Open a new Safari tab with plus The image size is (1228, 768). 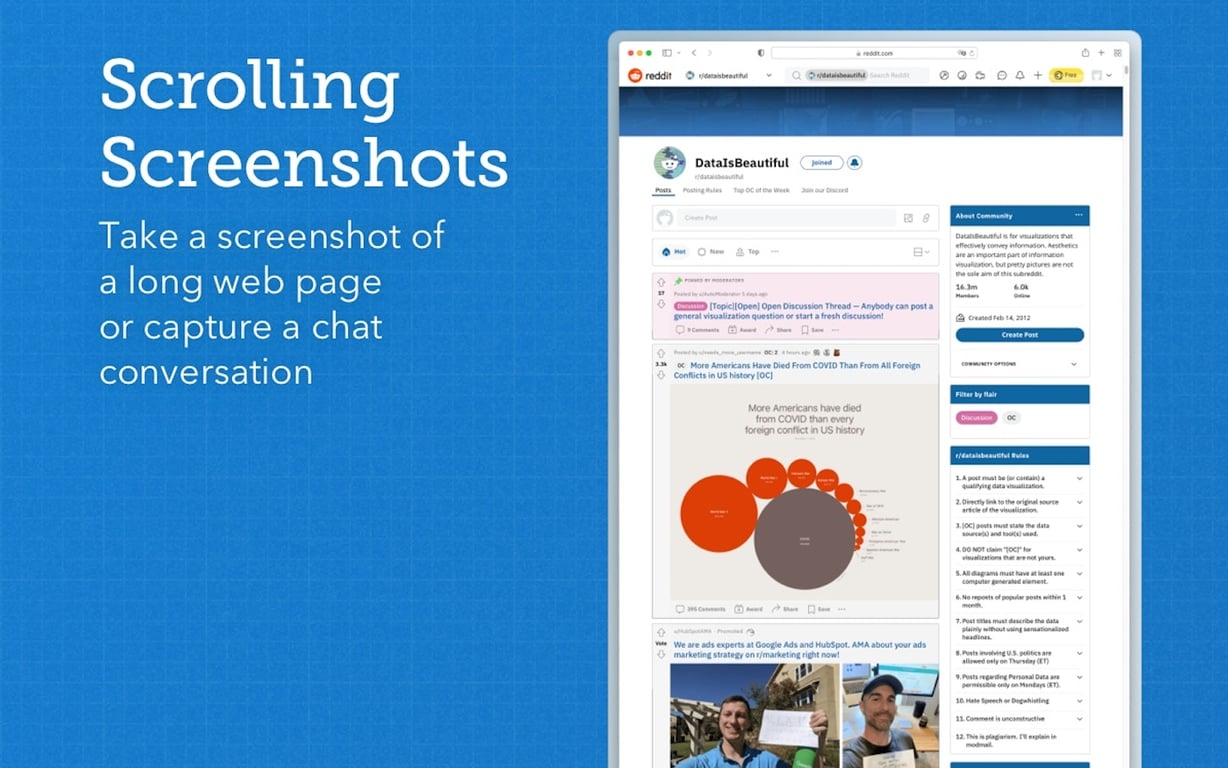click(x=1101, y=52)
